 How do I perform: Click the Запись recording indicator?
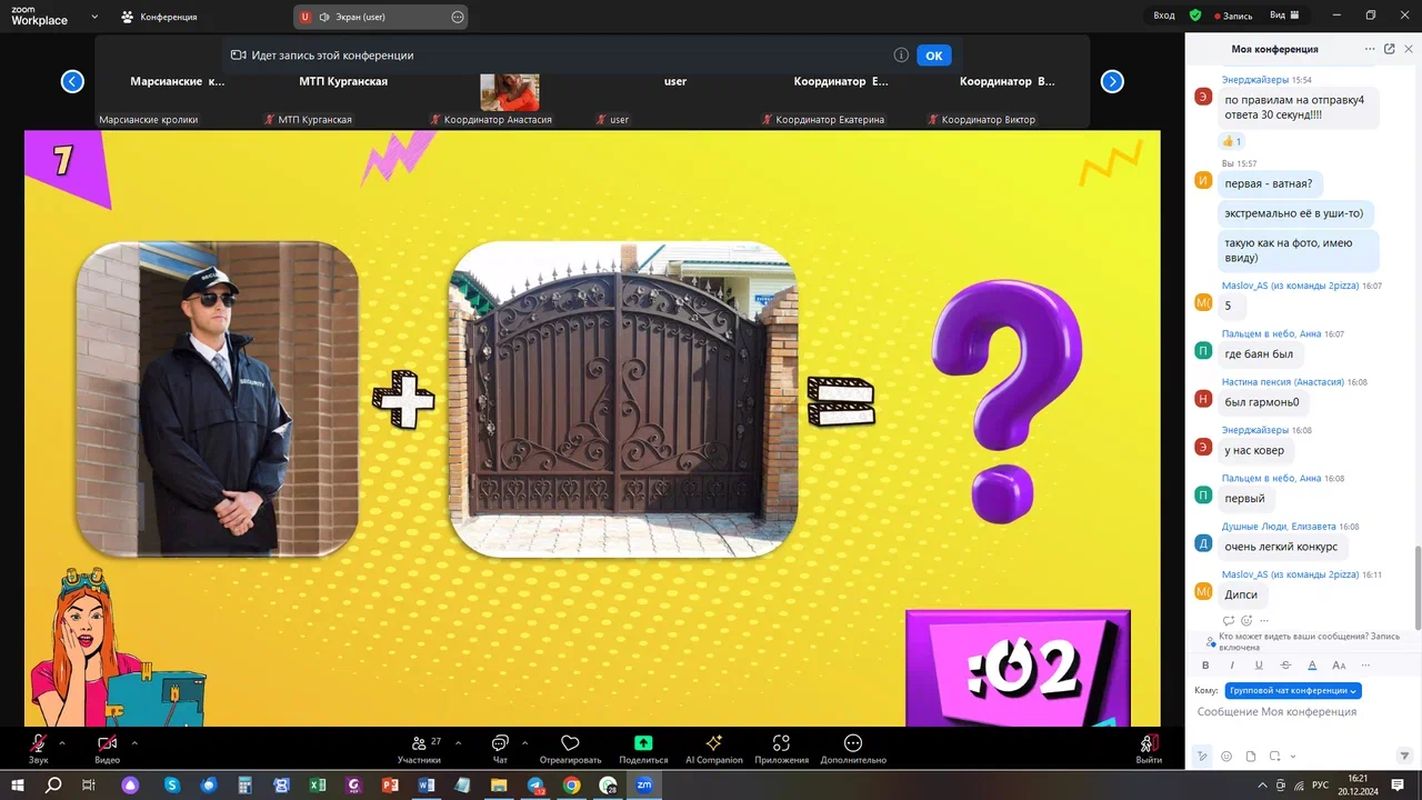[x=1233, y=16]
